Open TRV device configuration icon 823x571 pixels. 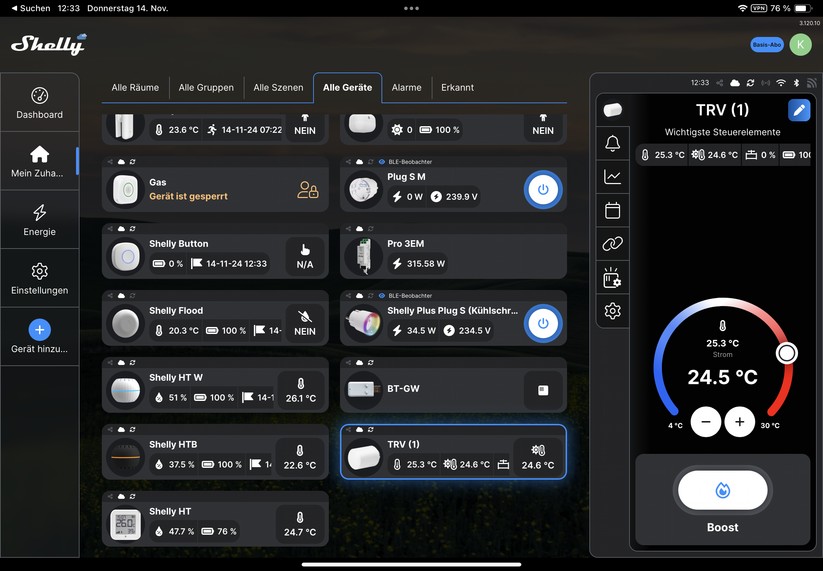(x=613, y=278)
